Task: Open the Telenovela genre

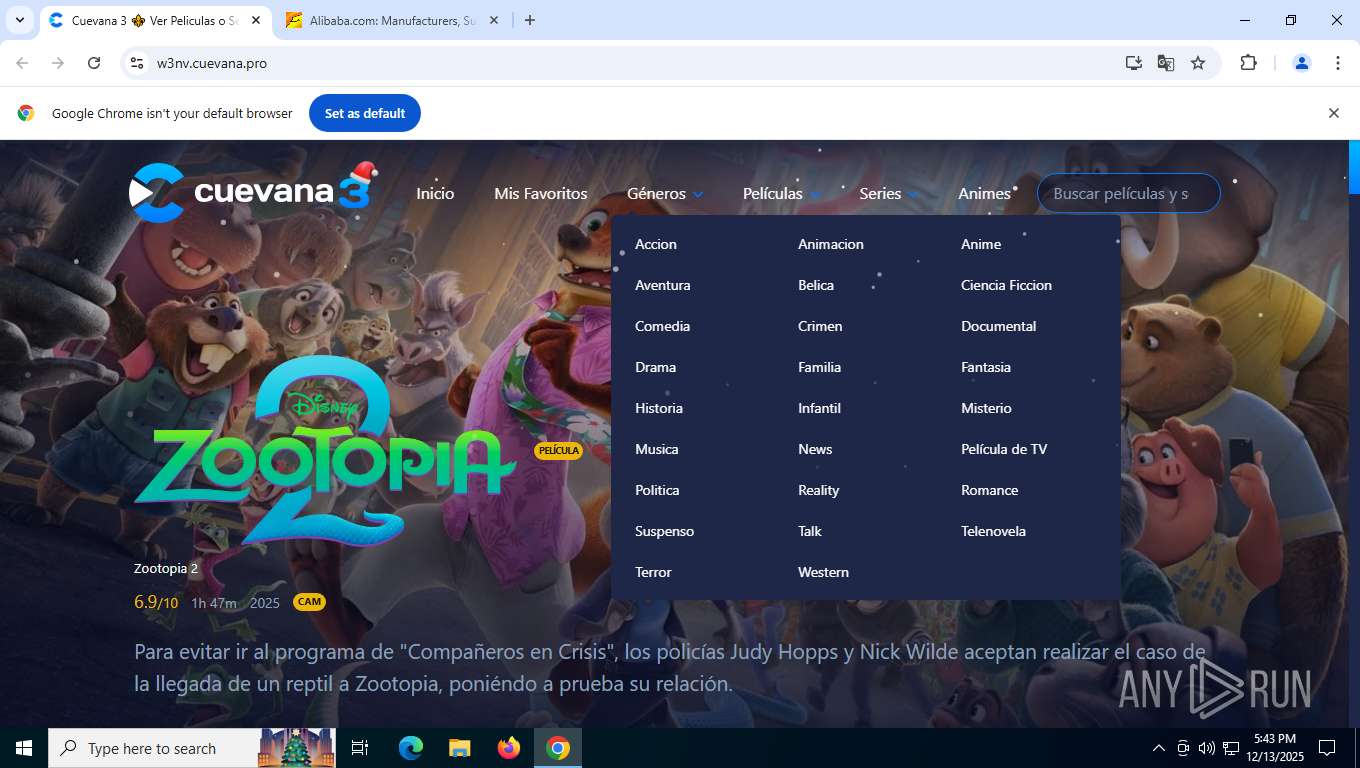Action: coord(993,531)
